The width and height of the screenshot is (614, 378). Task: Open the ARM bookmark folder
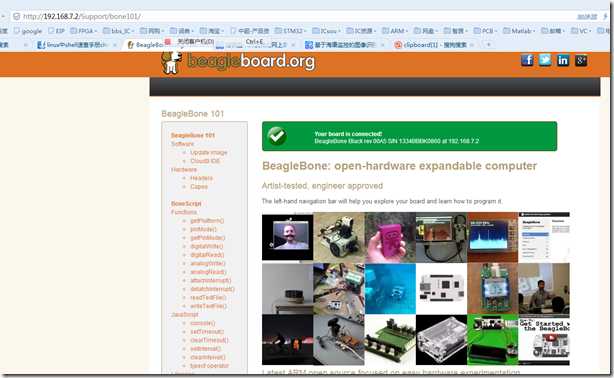(x=395, y=31)
